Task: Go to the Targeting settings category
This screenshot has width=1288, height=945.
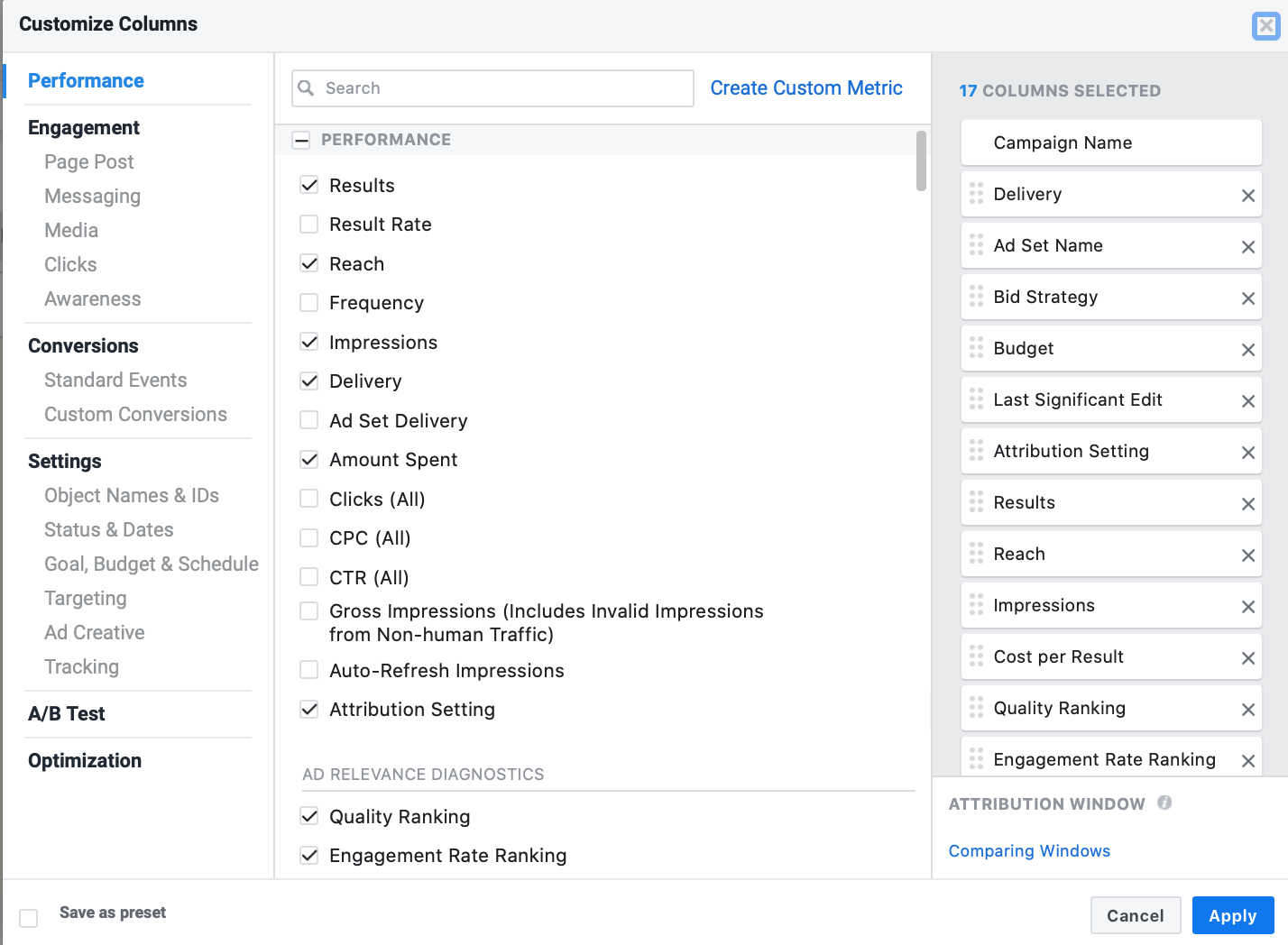Action: point(86,599)
